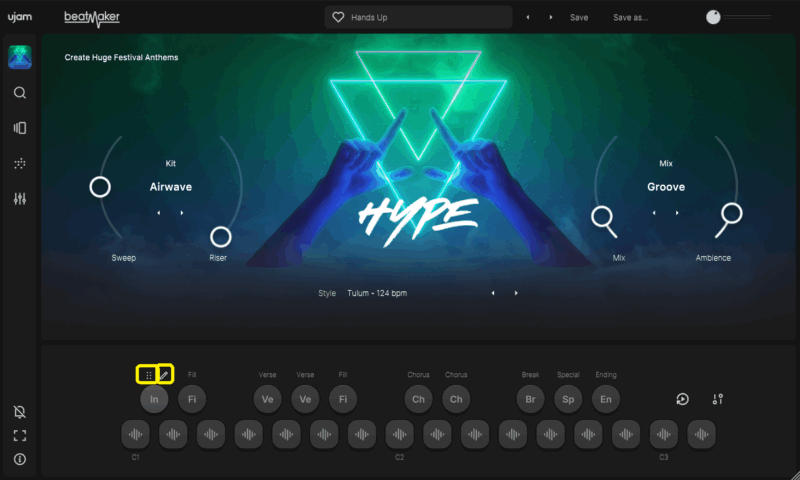Switch to next Style with right arrow

[516, 293]
